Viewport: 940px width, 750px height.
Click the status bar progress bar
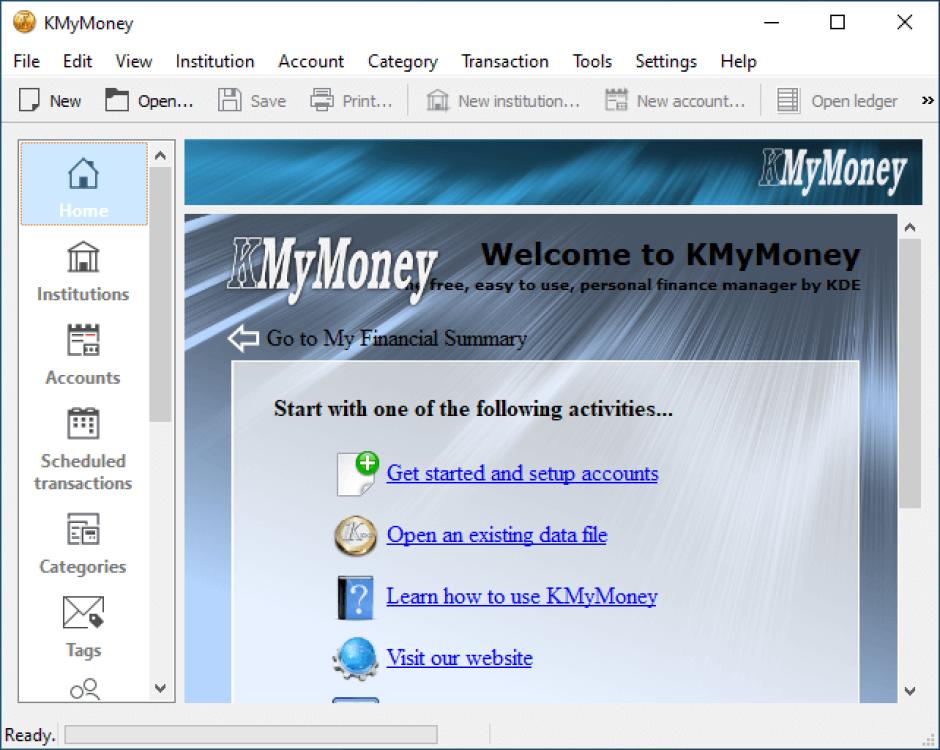[251, 734]
